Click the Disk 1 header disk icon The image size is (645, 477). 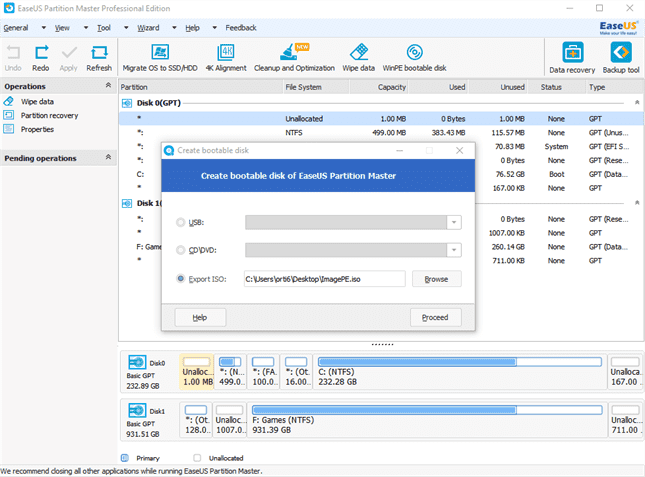tap(127, 204)
